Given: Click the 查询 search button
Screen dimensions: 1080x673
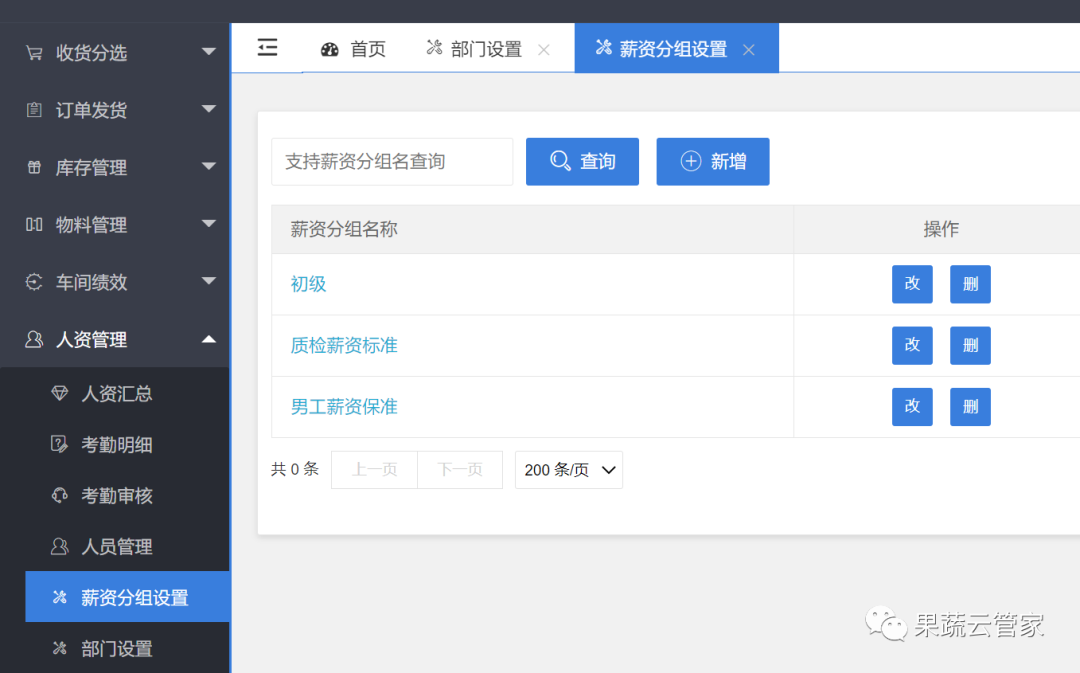Looking at the screenshot, I should click(x=582, y=162).
